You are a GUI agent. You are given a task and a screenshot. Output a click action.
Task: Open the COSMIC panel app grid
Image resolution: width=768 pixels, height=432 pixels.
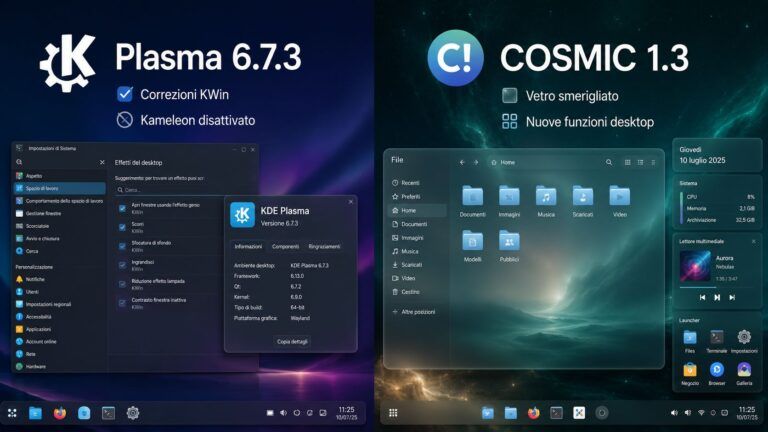click(x=393, y=413)
